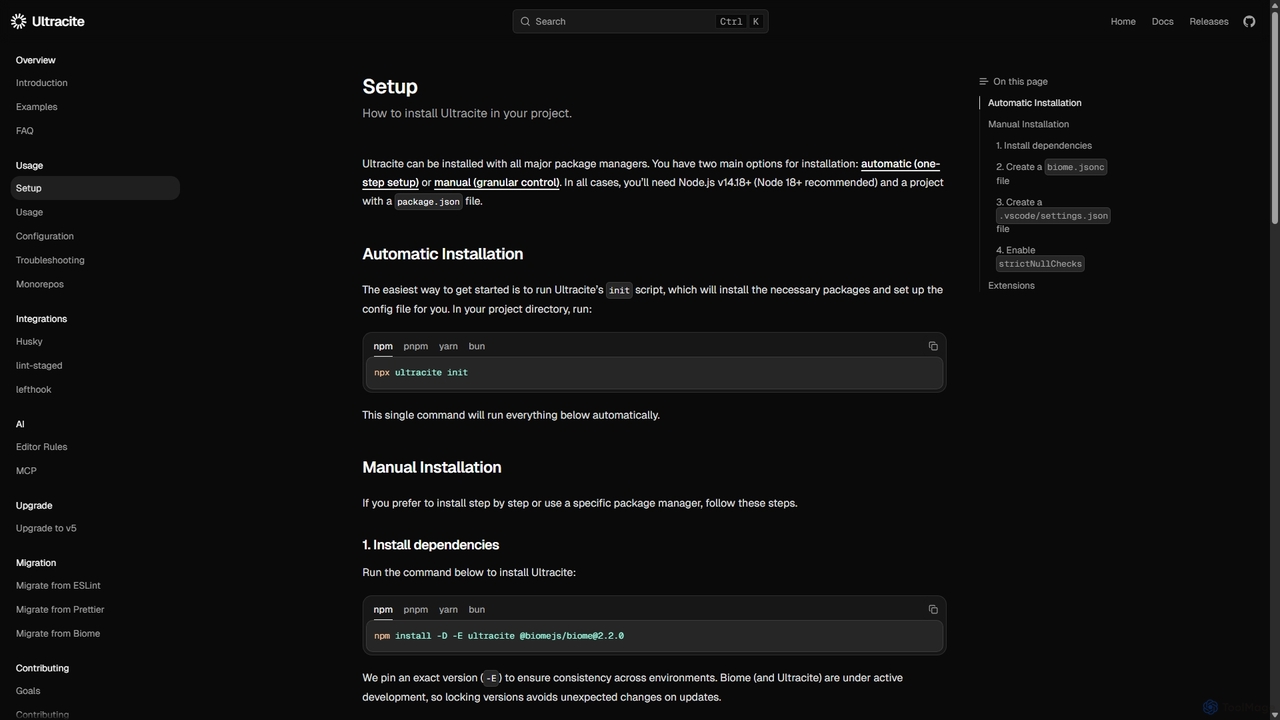The width and height of the screenshot is (1280, 720).
Task: Open FAQ in the sidebar
Action: point(25,131)
